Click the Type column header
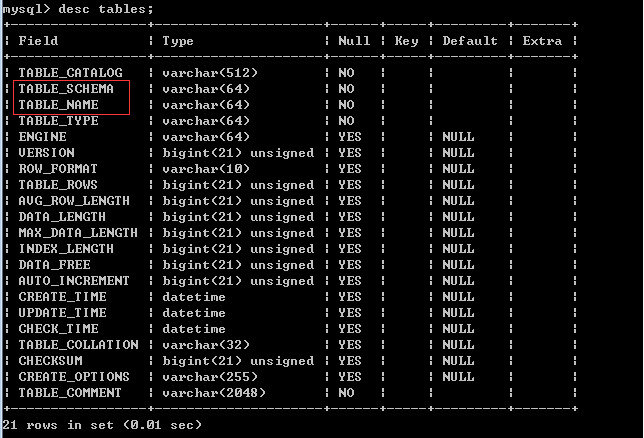The width and height of the screenshot is (644, 438). coord(178,41)
